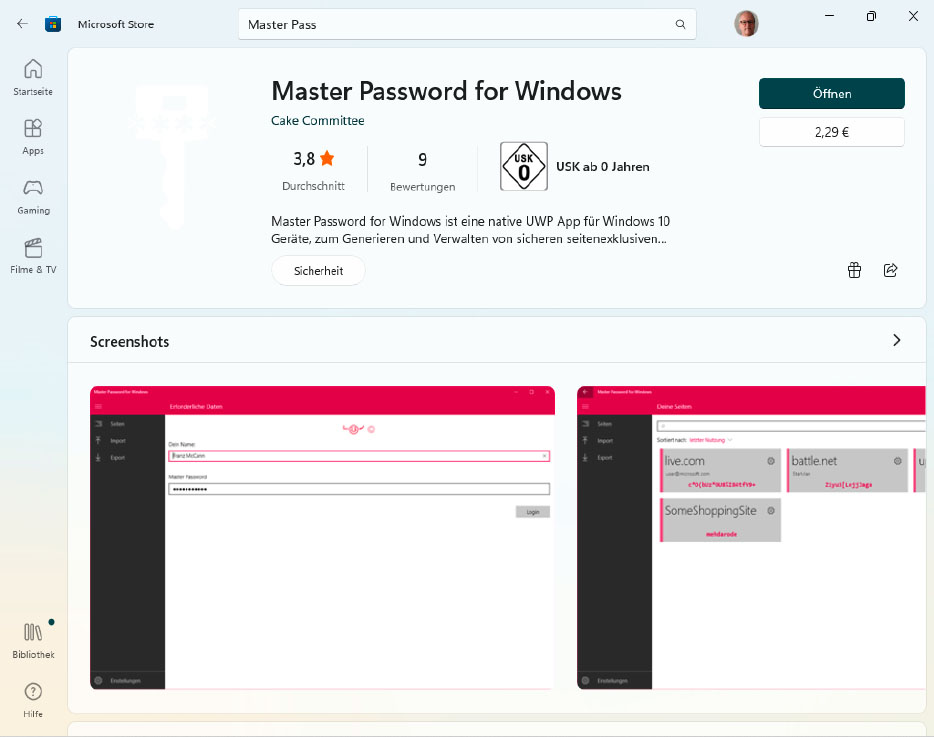Open the Cake Committee publisher link
Image resolution: width=934 pixels, height=737 pixels.
point(317,120)
